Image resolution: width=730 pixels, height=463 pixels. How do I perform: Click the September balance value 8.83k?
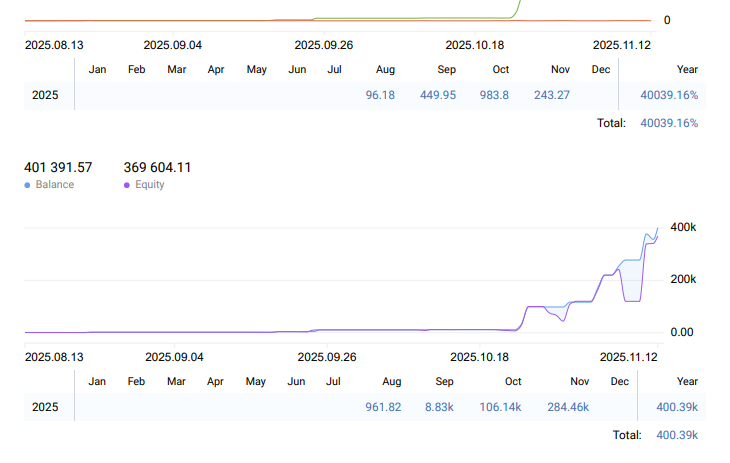440,407
